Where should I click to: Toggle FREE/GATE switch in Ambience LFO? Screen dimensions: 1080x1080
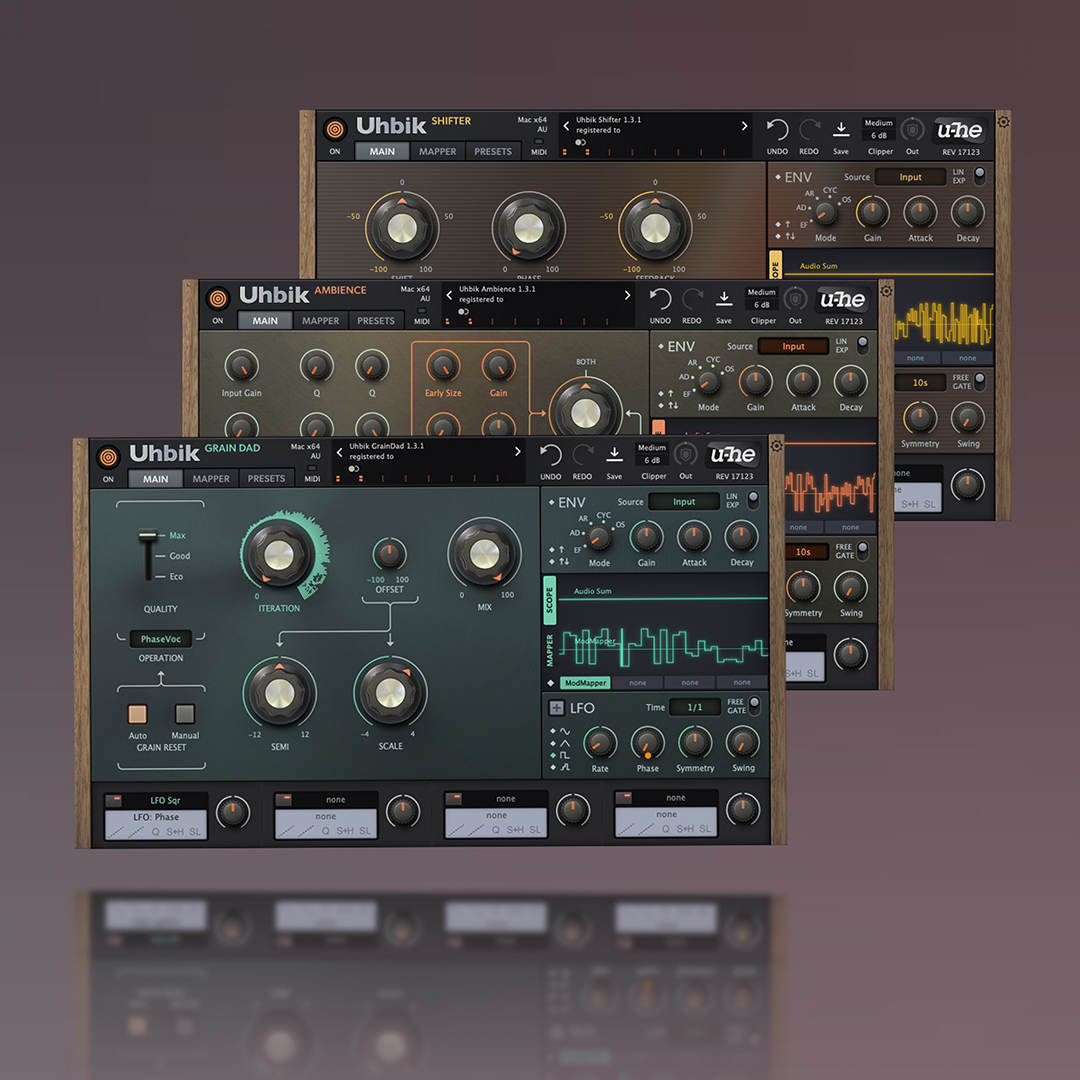point(862,550)
